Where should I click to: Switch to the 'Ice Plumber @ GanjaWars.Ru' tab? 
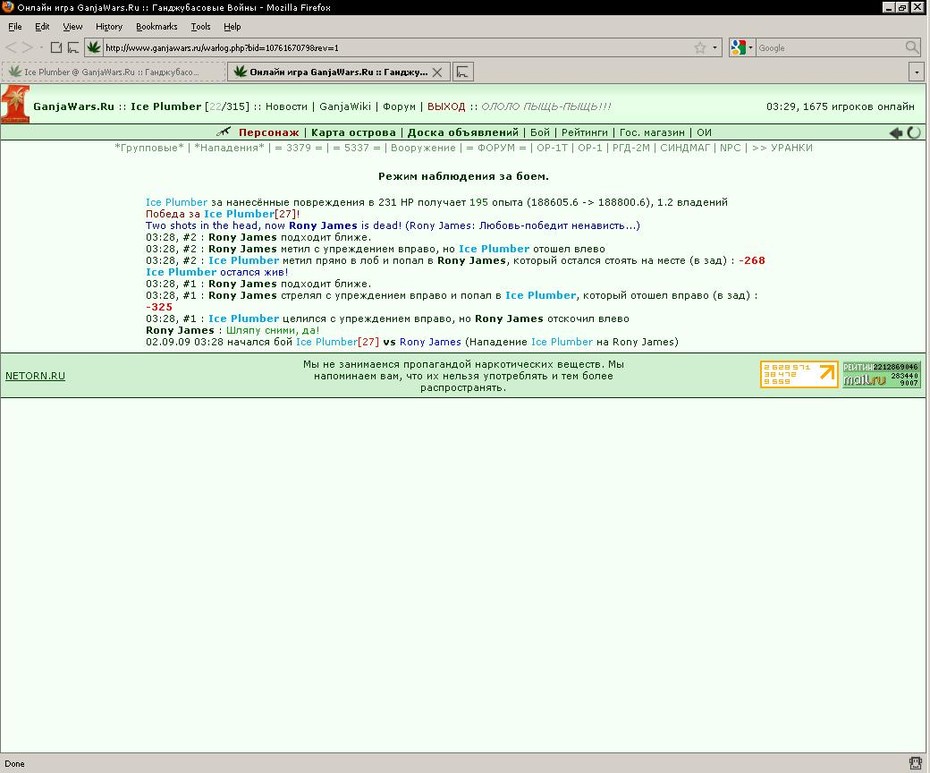pyautogui.click(x=113, y=72)
